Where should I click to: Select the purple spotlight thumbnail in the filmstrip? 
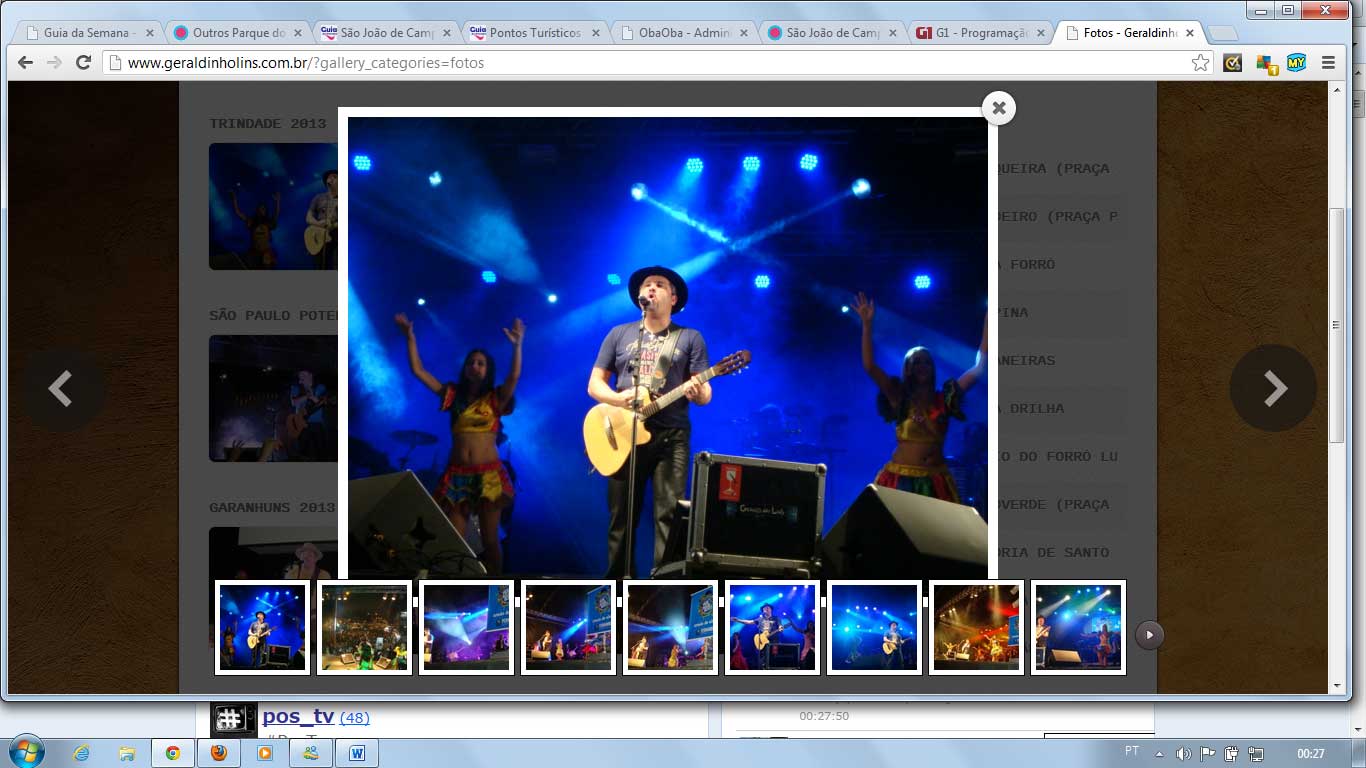pos(466,627)
